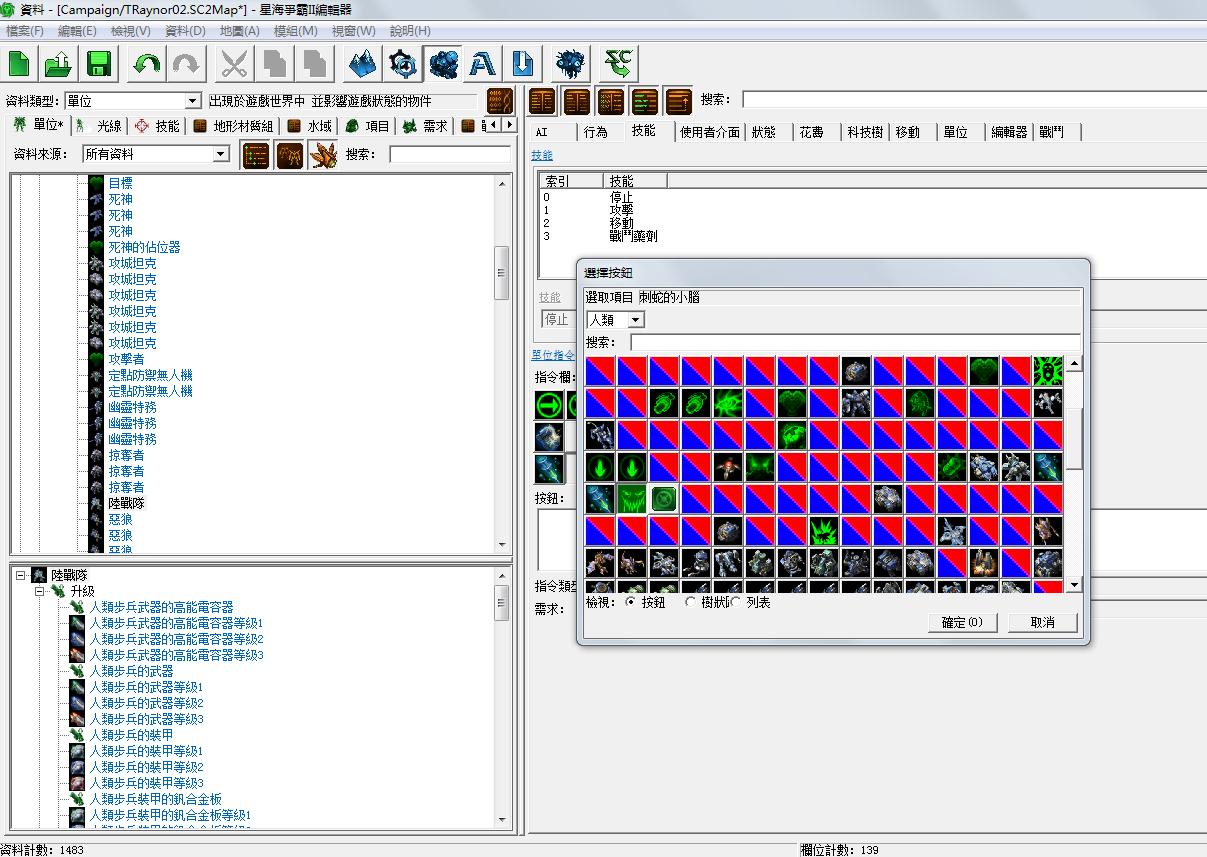Click 取消 to close the dialog
The image size is (1207, 857).
click(1043, 622)
